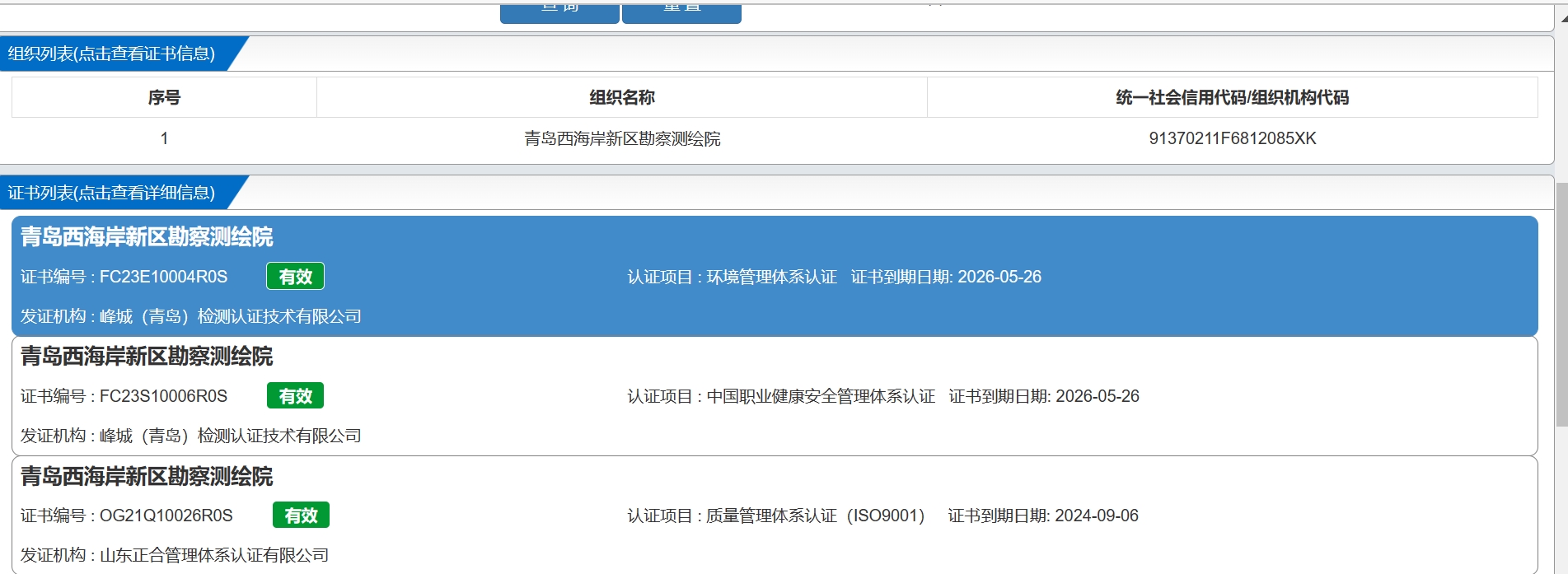Image resolution: width=1568 pixels, height=574 pixels.
Task: Click the 有效 badge for certificate FC23S10006R0S
Action: [x=295, y=396]
